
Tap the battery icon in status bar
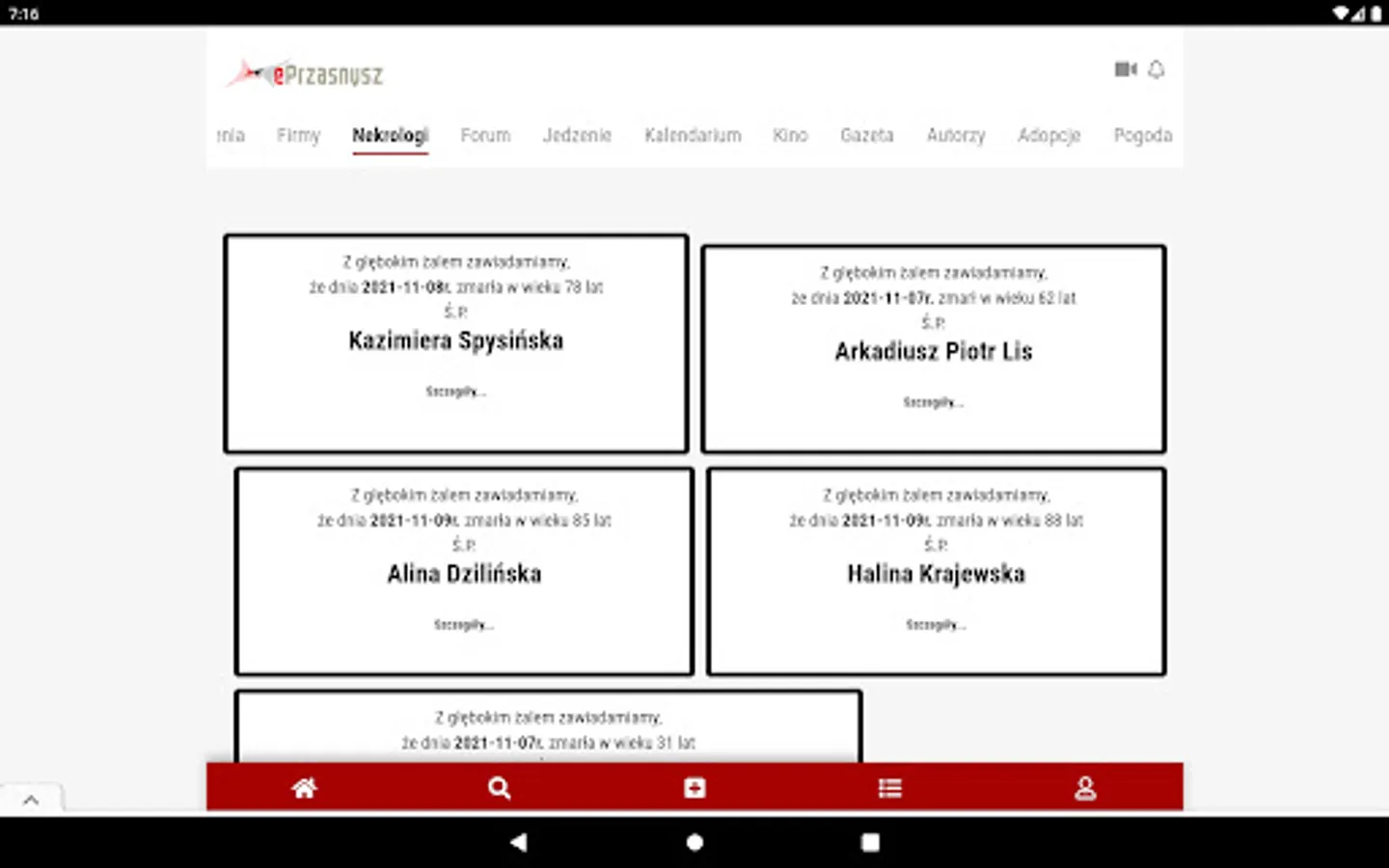[x=1375, y=14]
